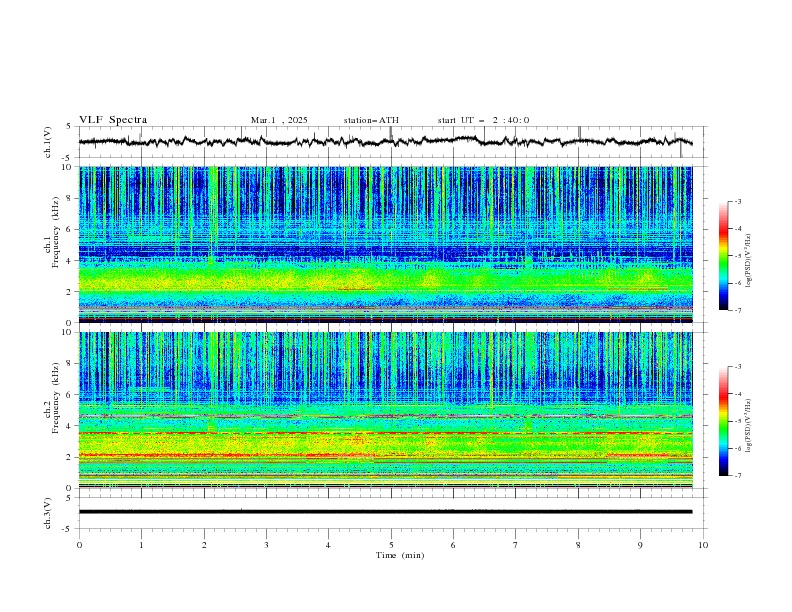Click the "station=ATH" header label

tap(371, 120)
